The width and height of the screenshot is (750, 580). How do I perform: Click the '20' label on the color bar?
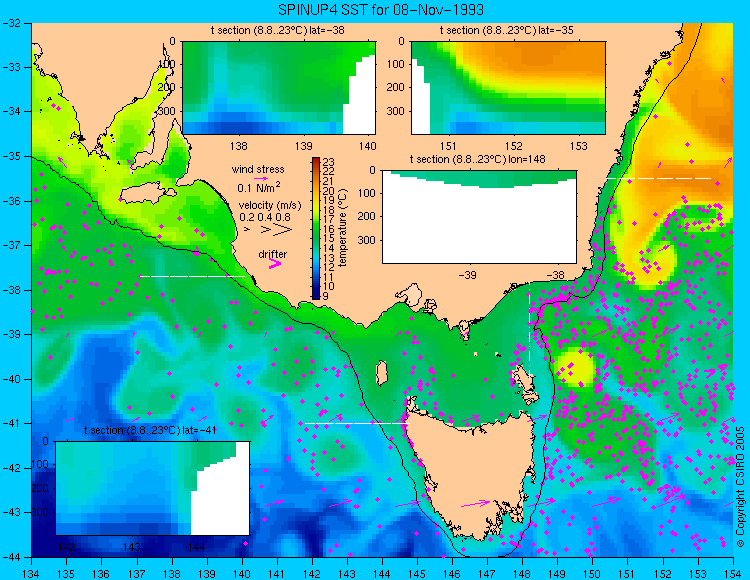[329, 190]
